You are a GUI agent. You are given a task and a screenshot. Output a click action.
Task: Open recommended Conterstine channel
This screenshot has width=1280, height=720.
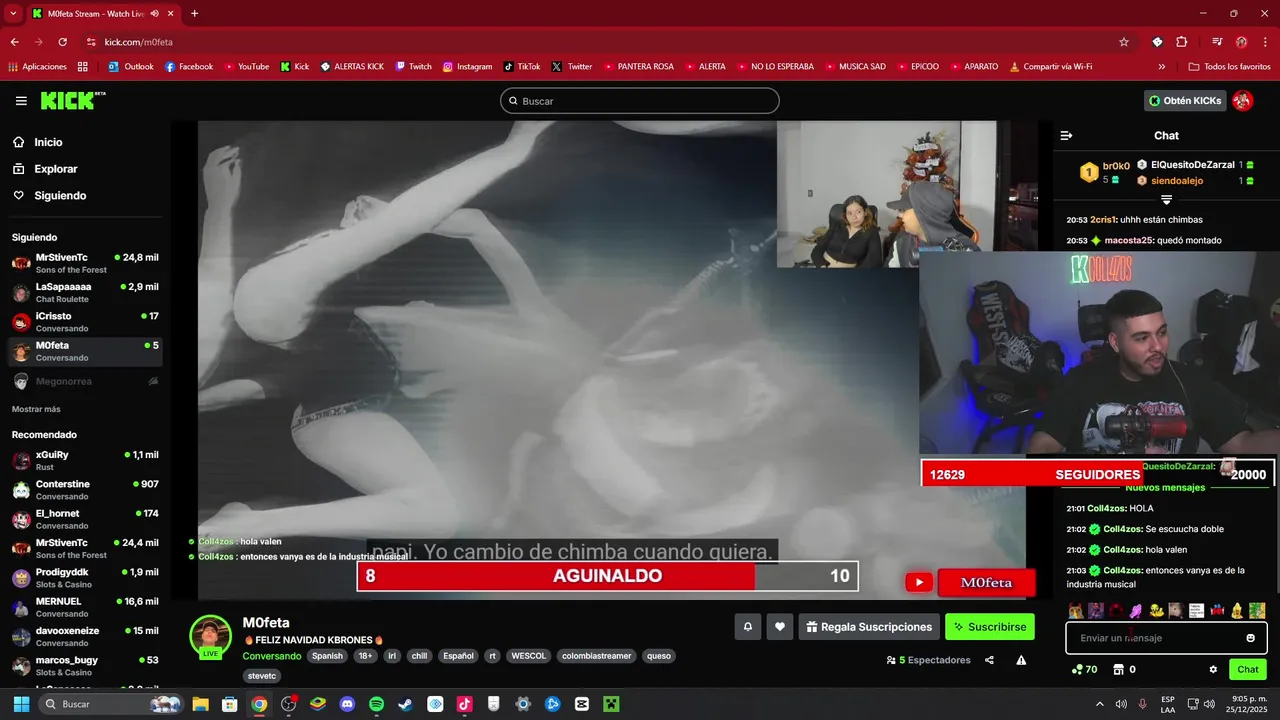(x=85, y=490)
